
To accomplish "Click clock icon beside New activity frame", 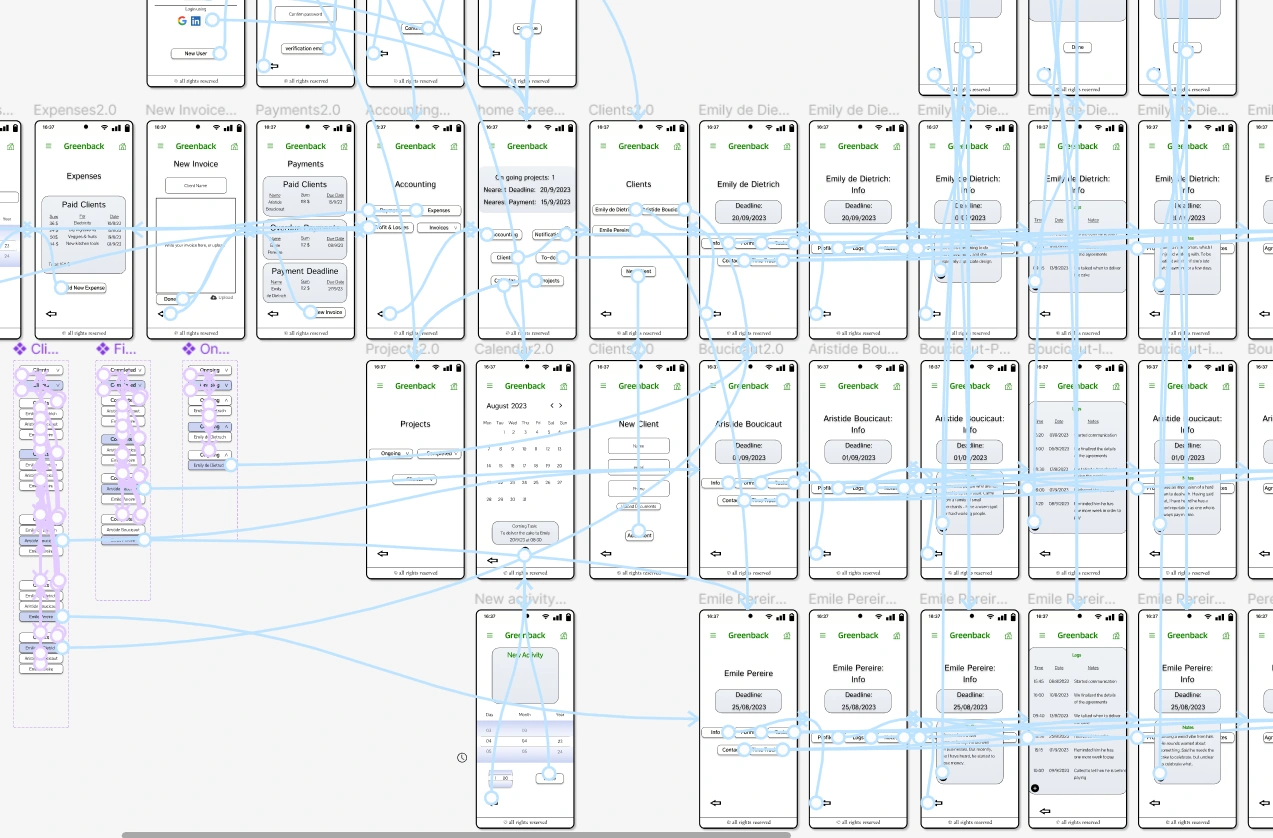I will click(x=462, y=758).
